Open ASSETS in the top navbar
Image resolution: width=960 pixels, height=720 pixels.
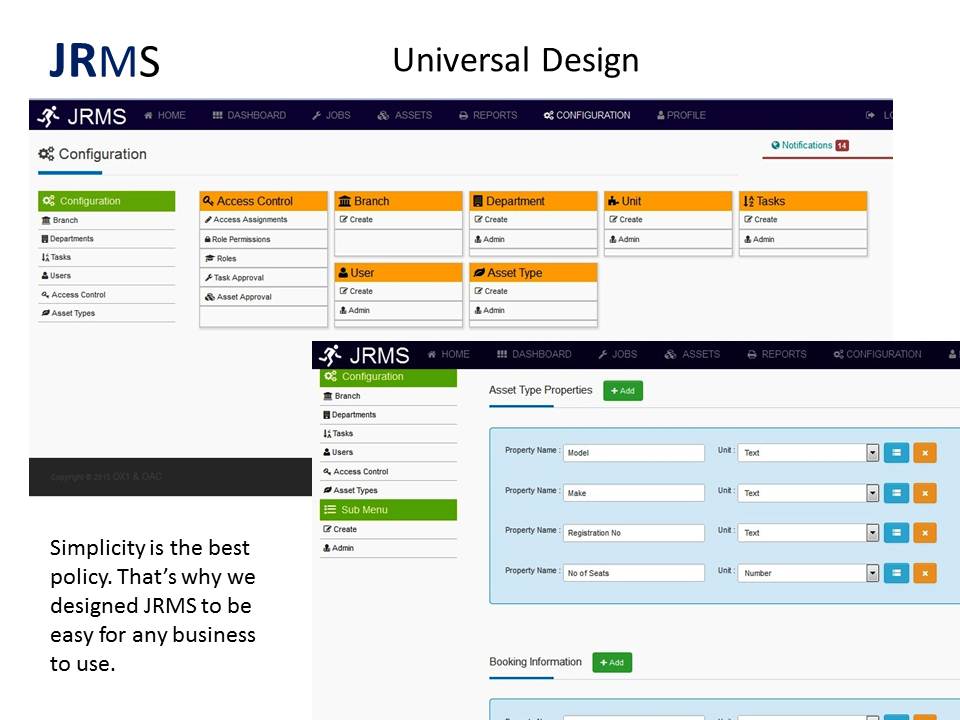pyautogui.click(x=405, y=115)
